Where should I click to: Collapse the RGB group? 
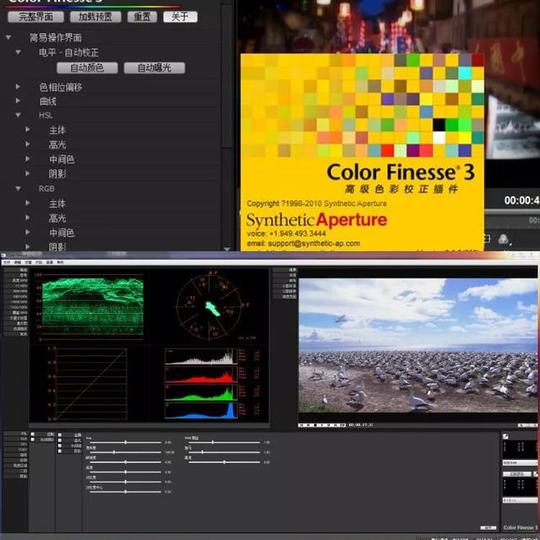point(18,188)
